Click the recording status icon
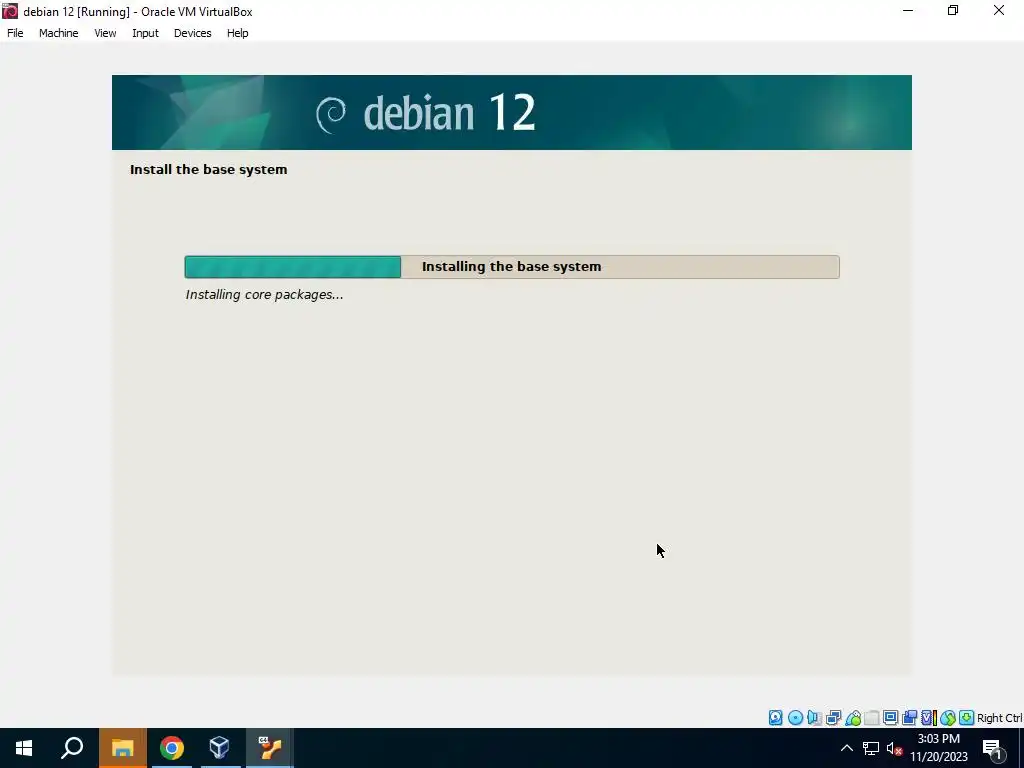1024x768 pixels. [909, 718]
